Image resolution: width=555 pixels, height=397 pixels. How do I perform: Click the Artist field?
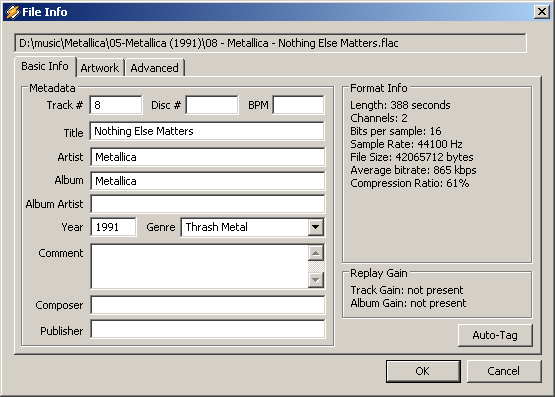[207, 157]
